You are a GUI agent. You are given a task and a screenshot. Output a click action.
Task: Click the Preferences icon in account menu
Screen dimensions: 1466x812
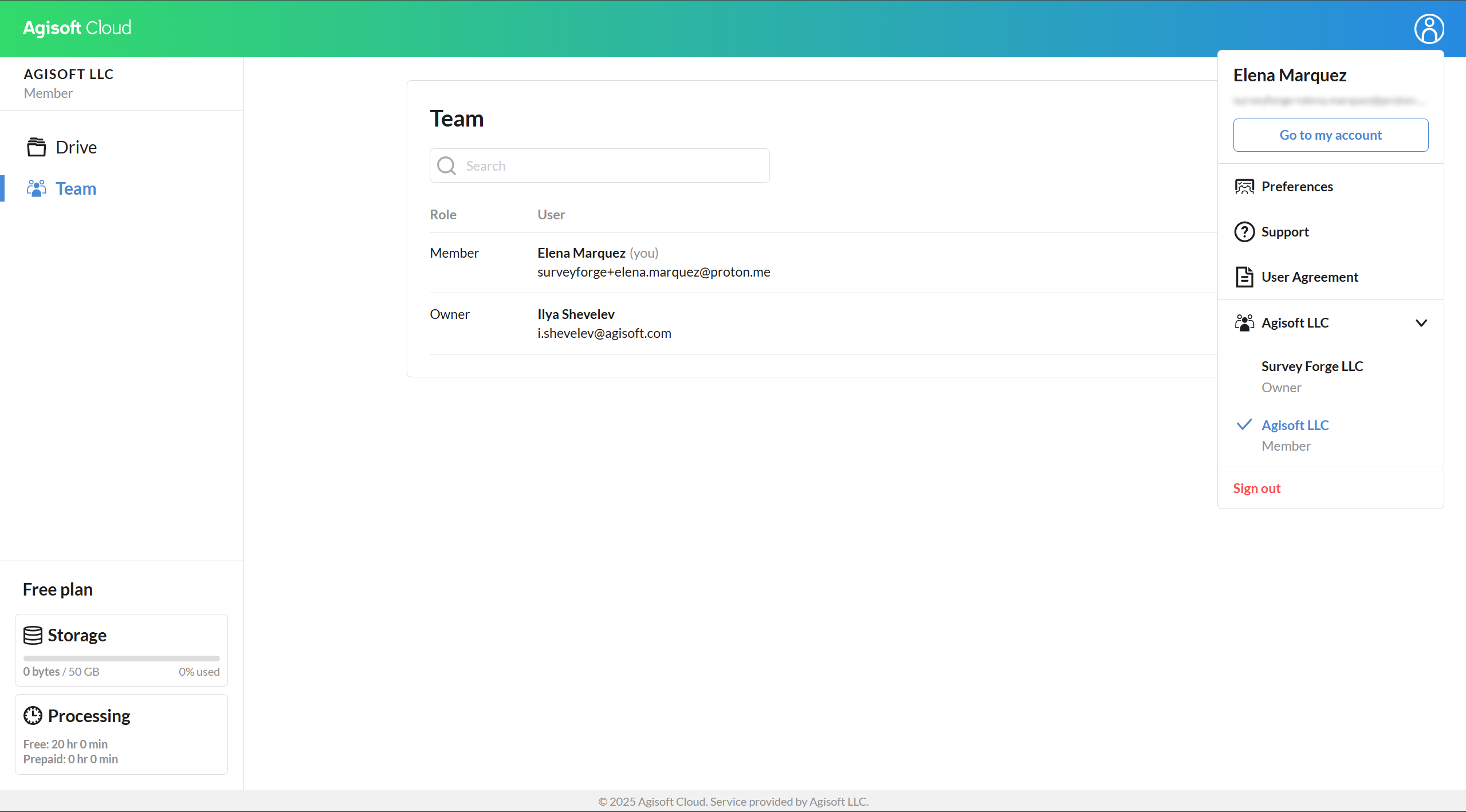[1244, 187]
